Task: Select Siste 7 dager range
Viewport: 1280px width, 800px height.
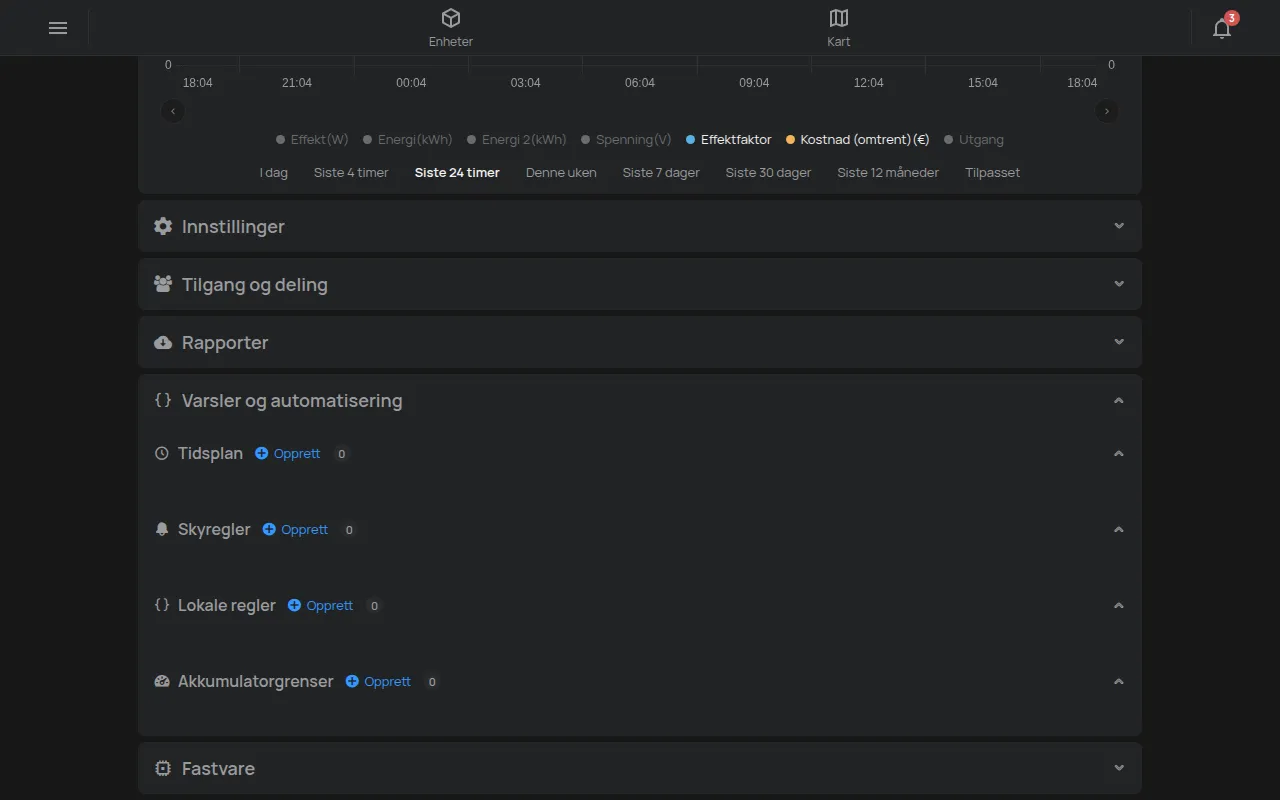Action: click(661, 173)
